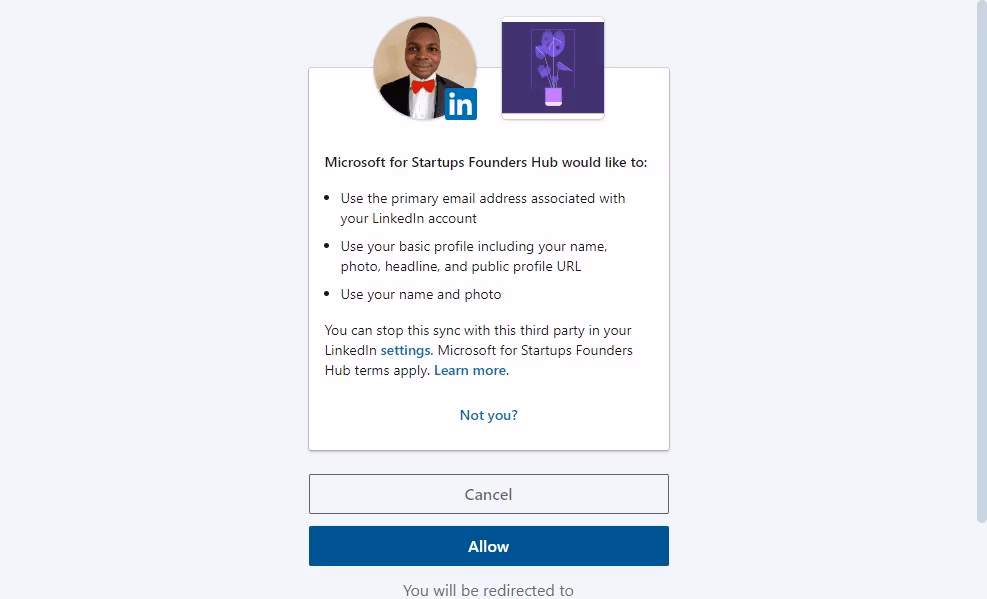Click the "You will be redirected to" text
The image size is (987, 599).
[488, 590]
